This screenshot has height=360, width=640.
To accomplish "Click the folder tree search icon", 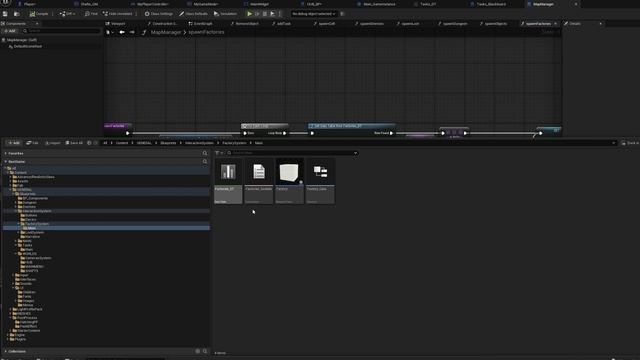I will [x=205, y=162].
